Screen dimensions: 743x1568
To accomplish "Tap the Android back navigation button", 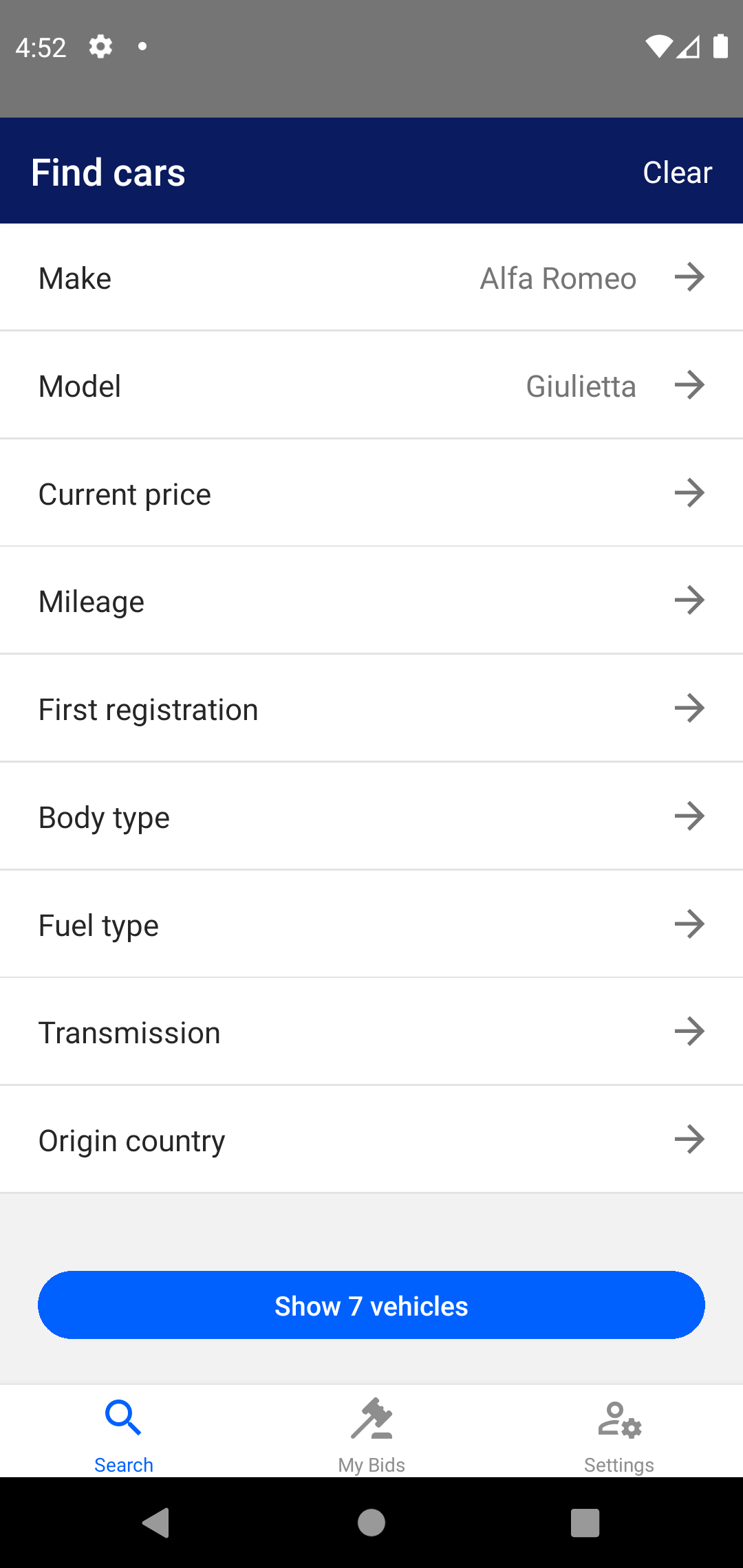I will [x=156, y=1523].
